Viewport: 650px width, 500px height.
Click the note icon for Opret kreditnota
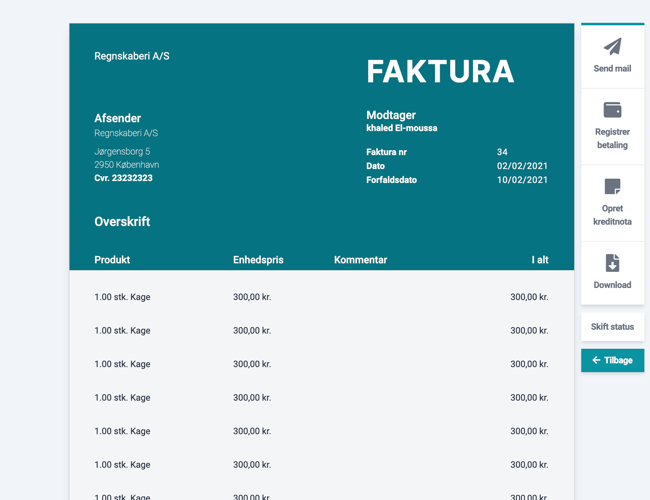[612, 187]
